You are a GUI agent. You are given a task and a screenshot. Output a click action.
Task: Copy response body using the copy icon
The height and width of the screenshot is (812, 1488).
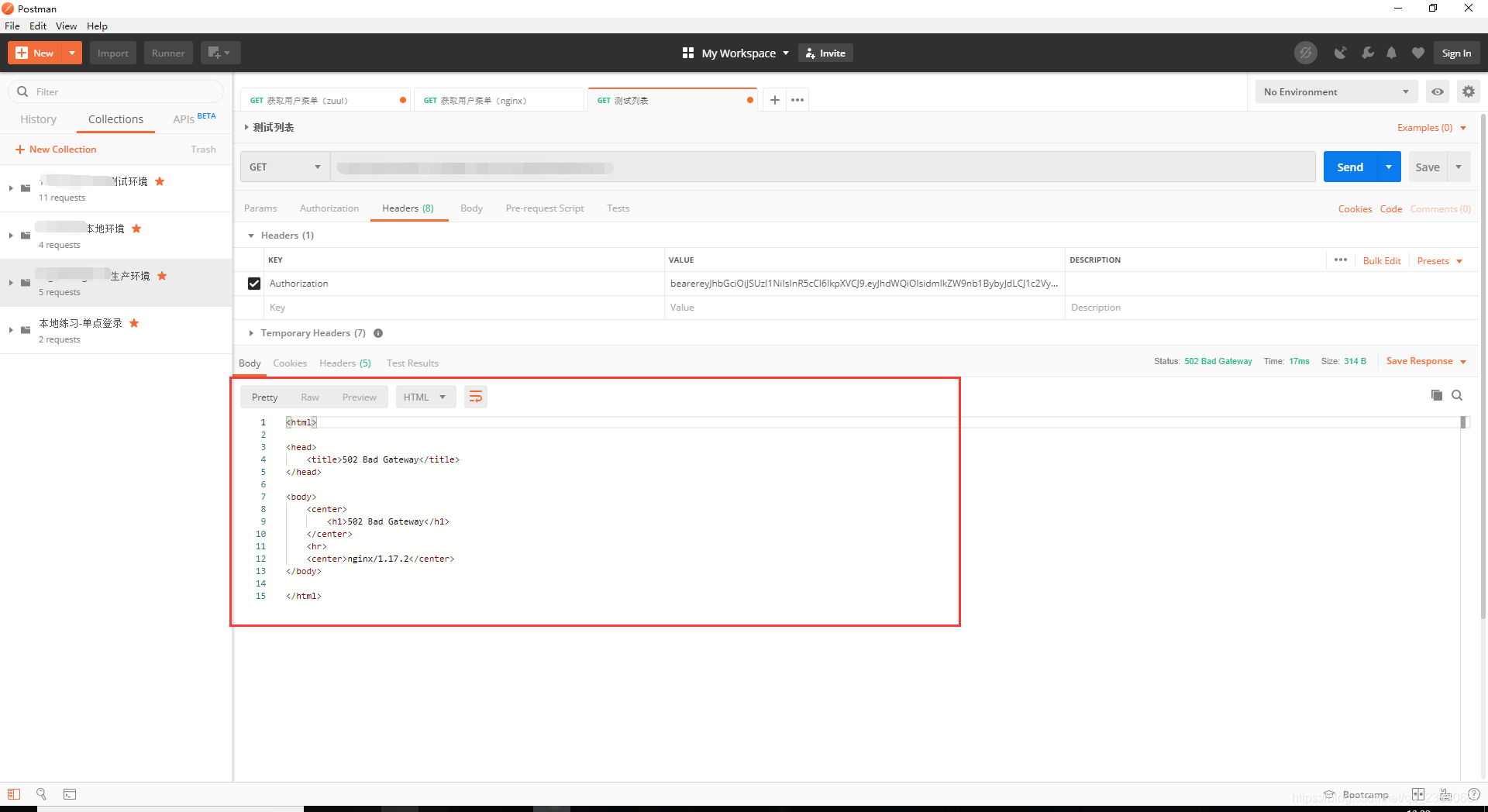(1436, 395)
